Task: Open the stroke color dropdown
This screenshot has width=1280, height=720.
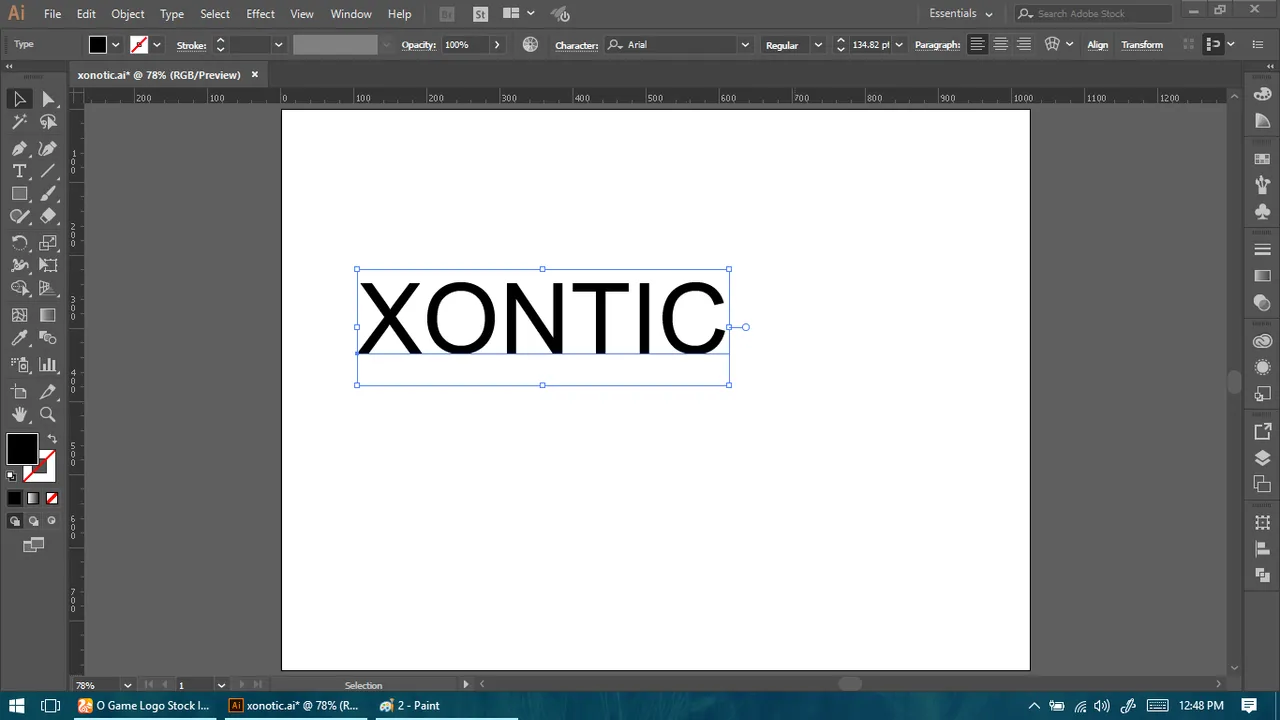Action: (157, 45)
